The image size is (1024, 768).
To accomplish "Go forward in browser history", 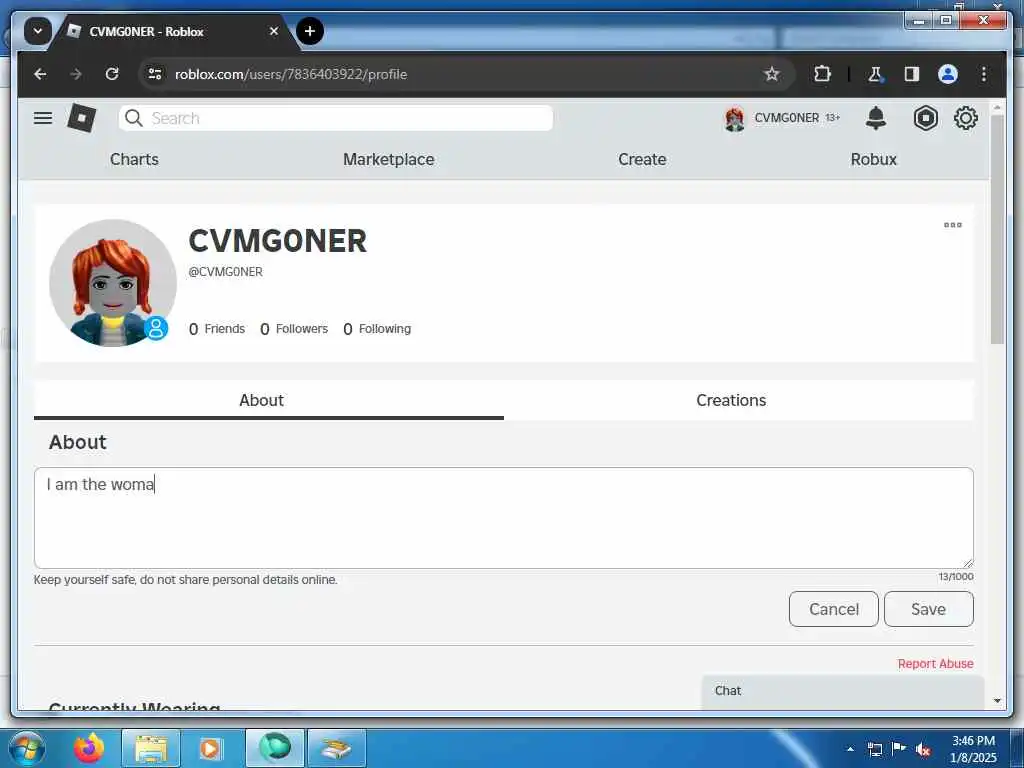I will pyautogui.click(x=76, y=74).
